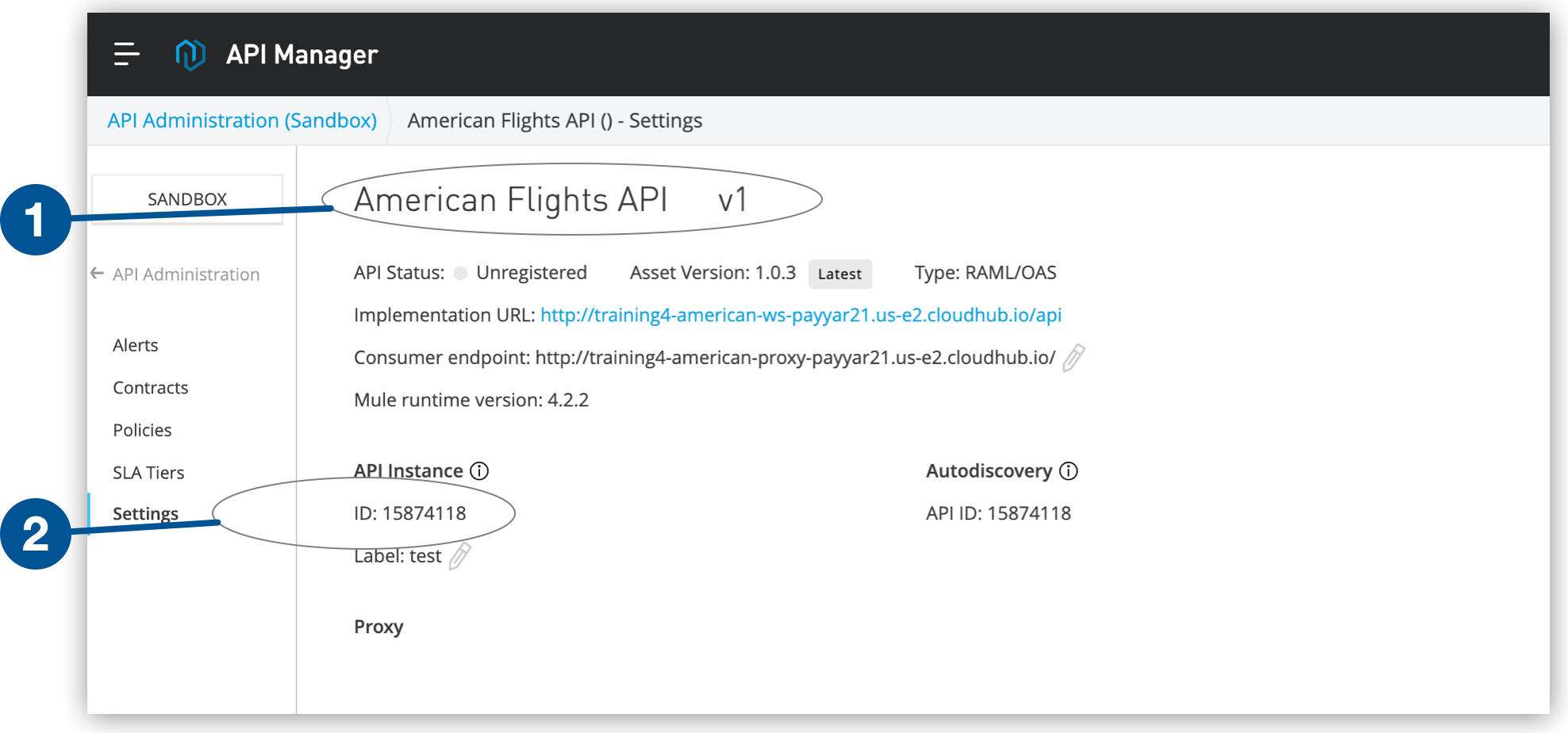Select Settings in the sidebar
Image resolution: width=1568 pixels, height=733 pixels.
point(145,513)
